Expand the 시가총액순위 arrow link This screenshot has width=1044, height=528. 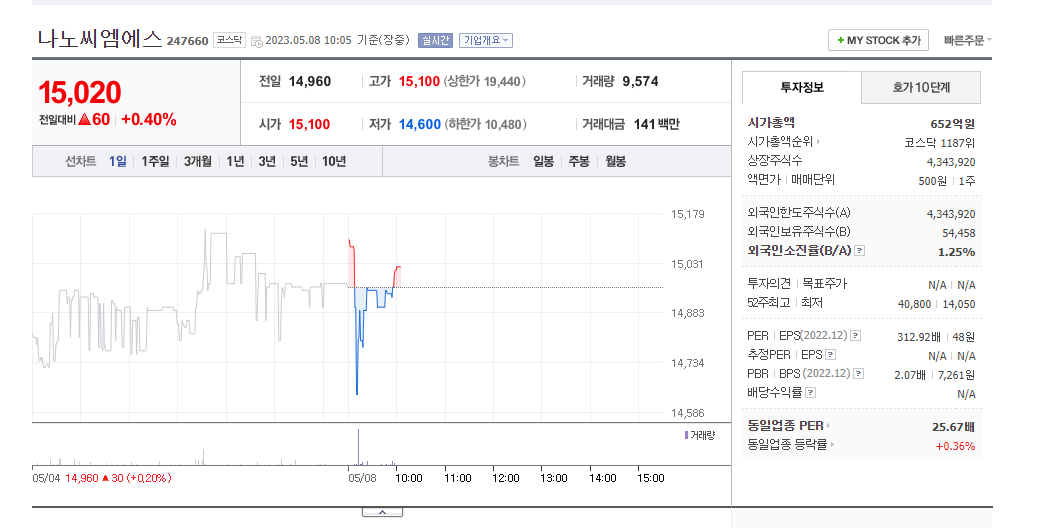tap(818, 142)
